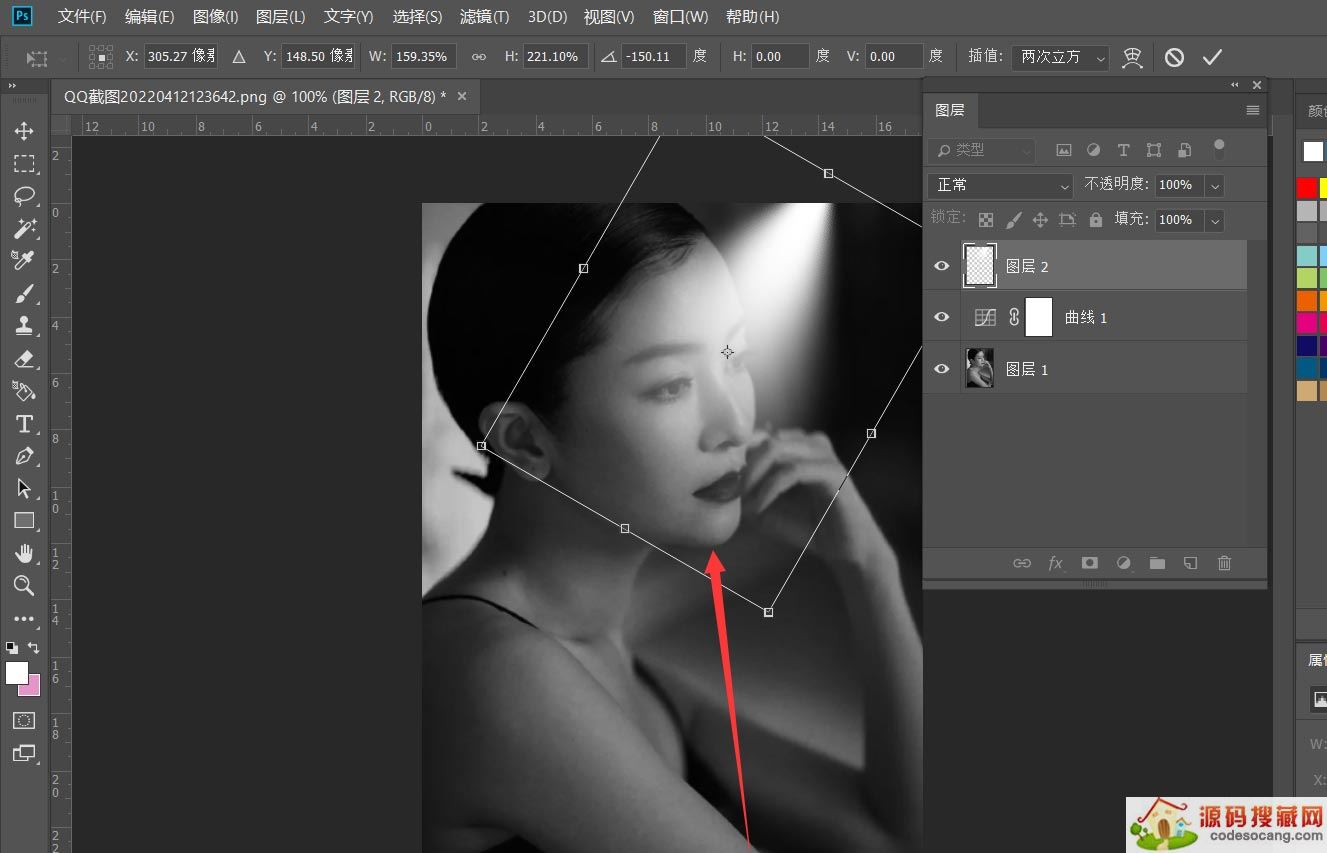The height and width of the screenshot is (853, 1327).
Task: Switch to warp mode icon
Action: pyautogui.click(x=1132, y=57)
